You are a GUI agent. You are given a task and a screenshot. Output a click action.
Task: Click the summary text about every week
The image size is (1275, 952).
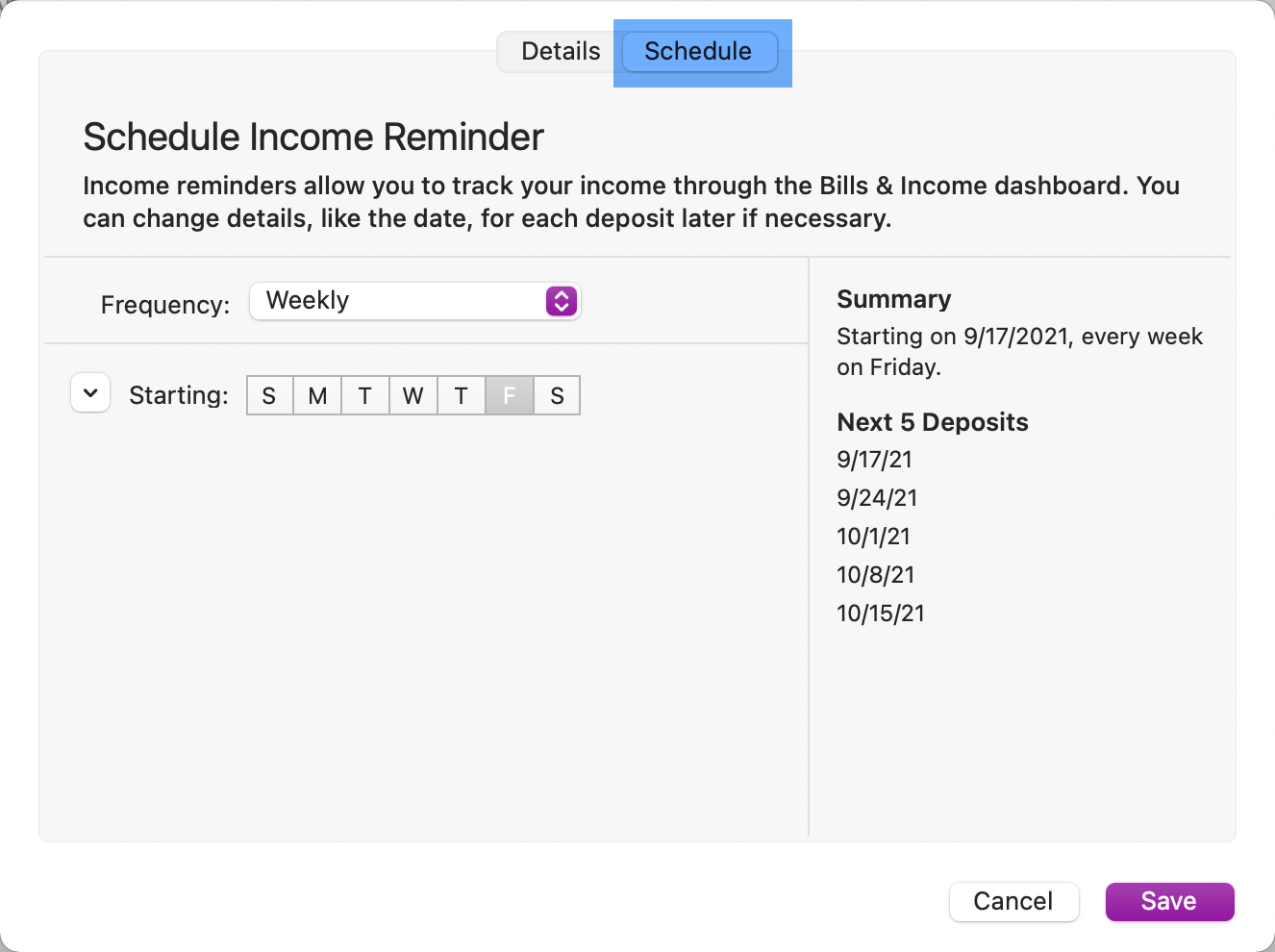coord(1019,351)
